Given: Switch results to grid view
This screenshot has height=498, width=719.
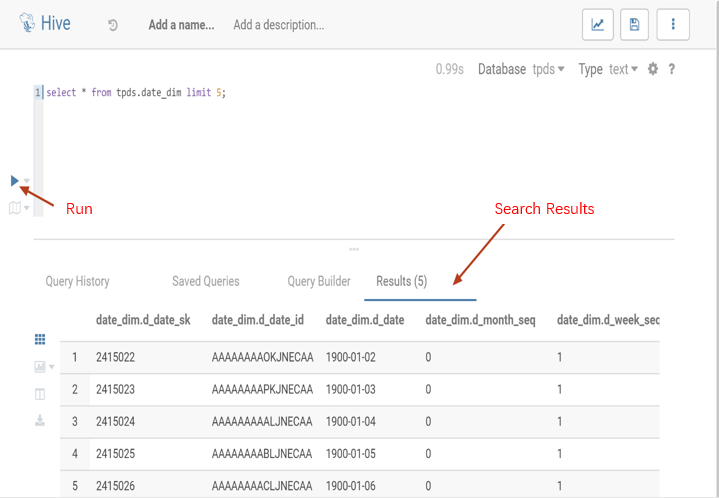Looking at the screenshot, I should pyautogui.click(x=41, y=340).
